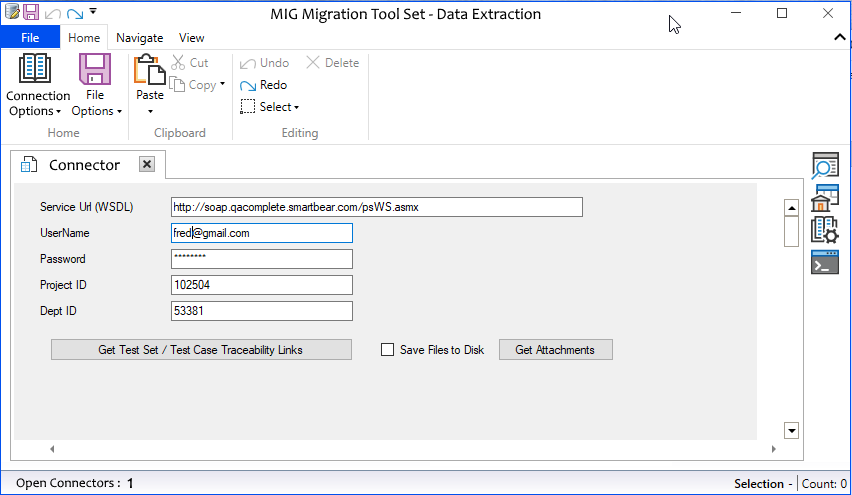The image size is (852, 495).
Task: Close the Connector tab
Action: pos(147,164)
